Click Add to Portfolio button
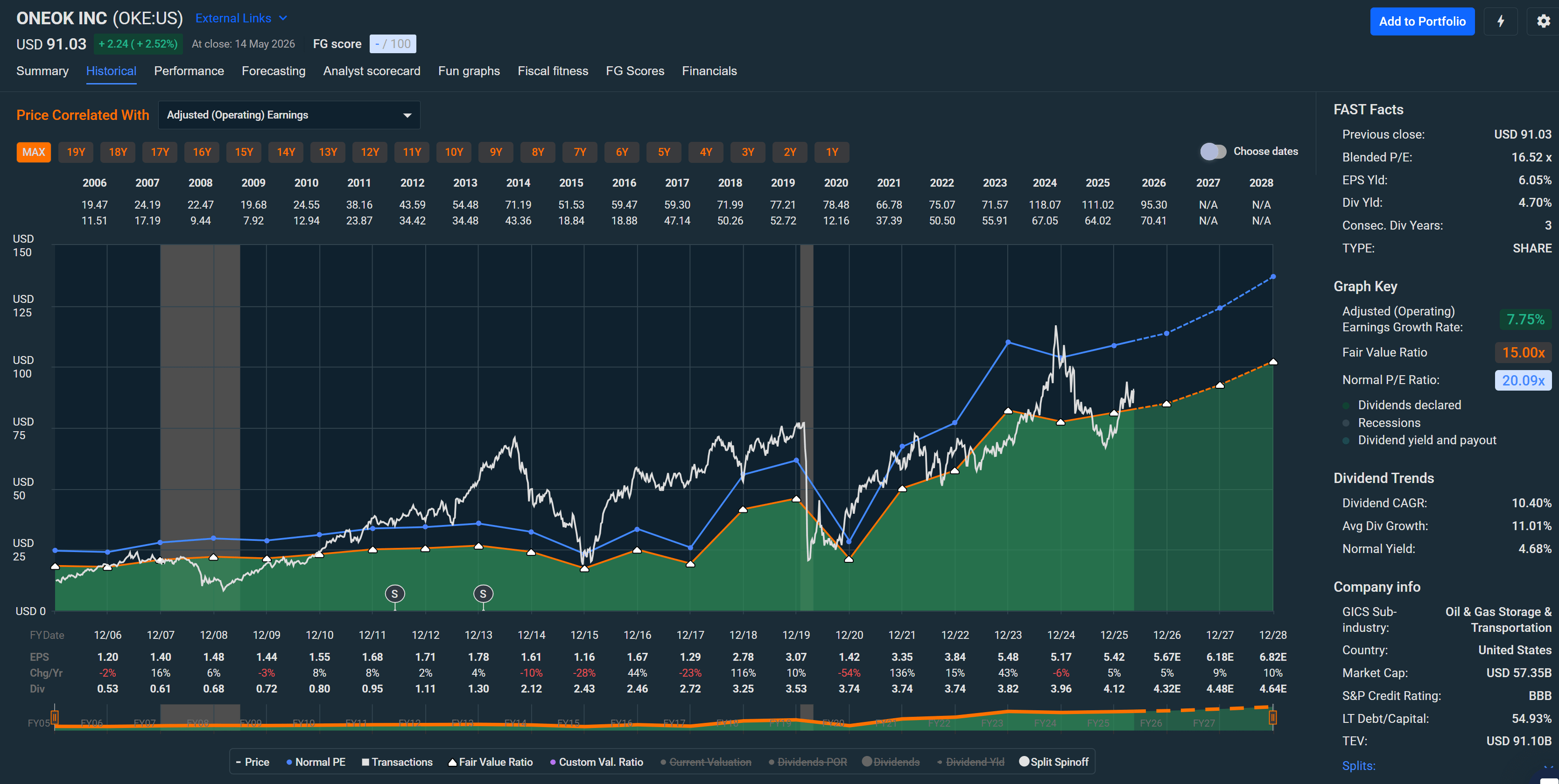 [1422, 21]
